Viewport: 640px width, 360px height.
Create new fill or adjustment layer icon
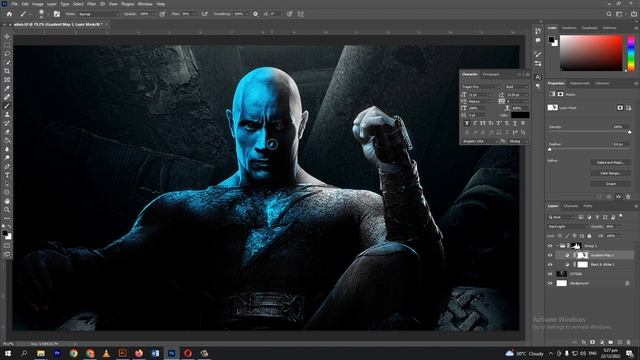click(x=601, y=342)
